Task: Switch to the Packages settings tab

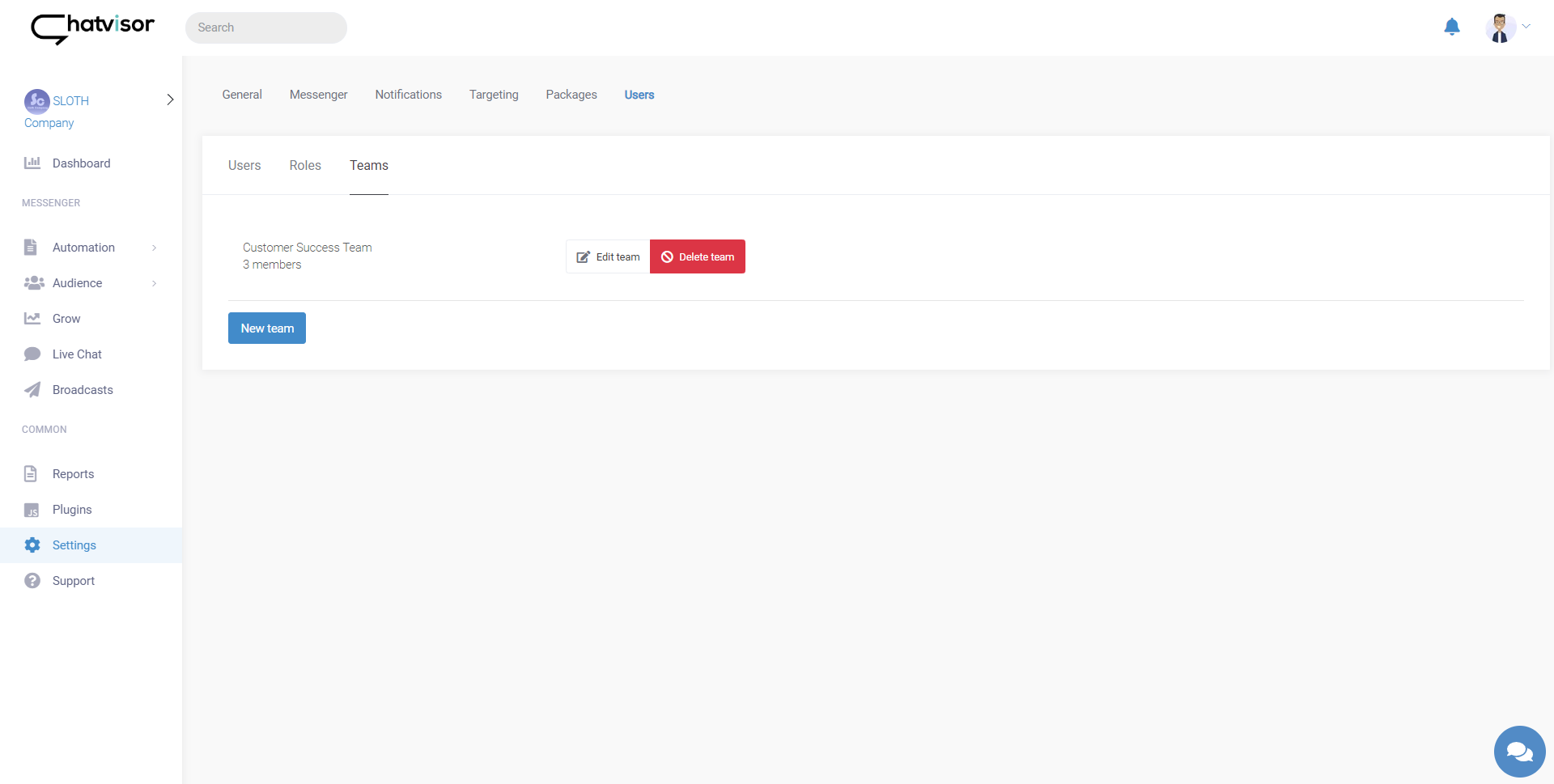Action: pyautogui.click(x=571, y=95)
